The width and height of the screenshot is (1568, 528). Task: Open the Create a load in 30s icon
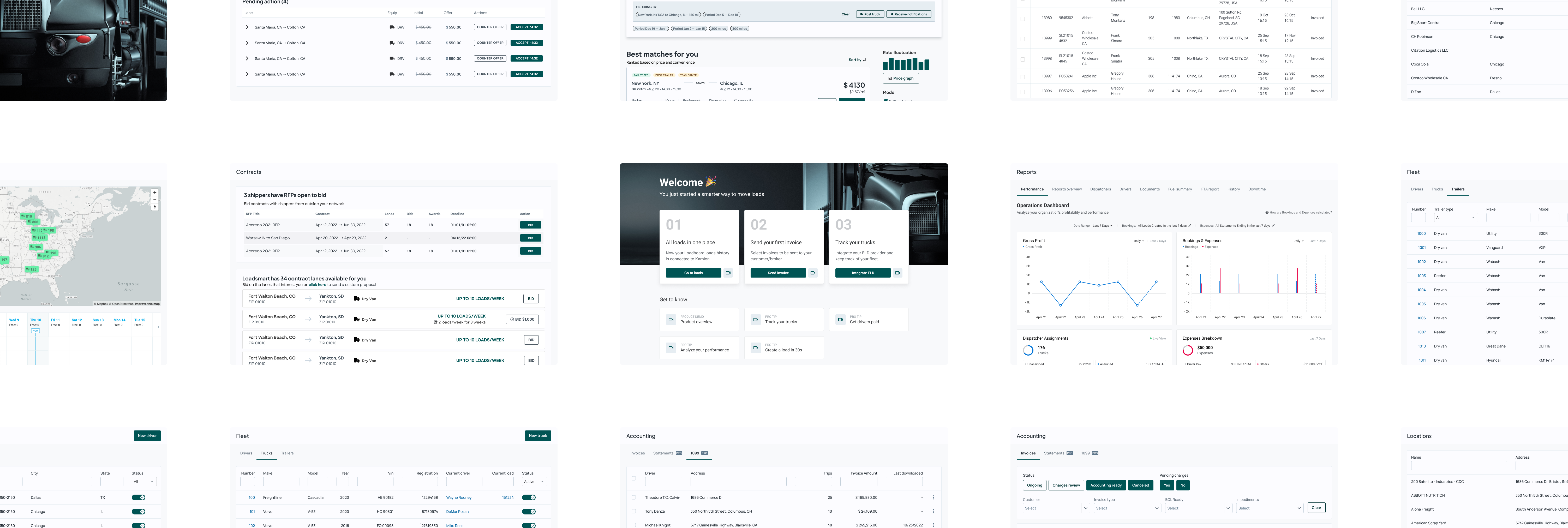tap(755, 348)
